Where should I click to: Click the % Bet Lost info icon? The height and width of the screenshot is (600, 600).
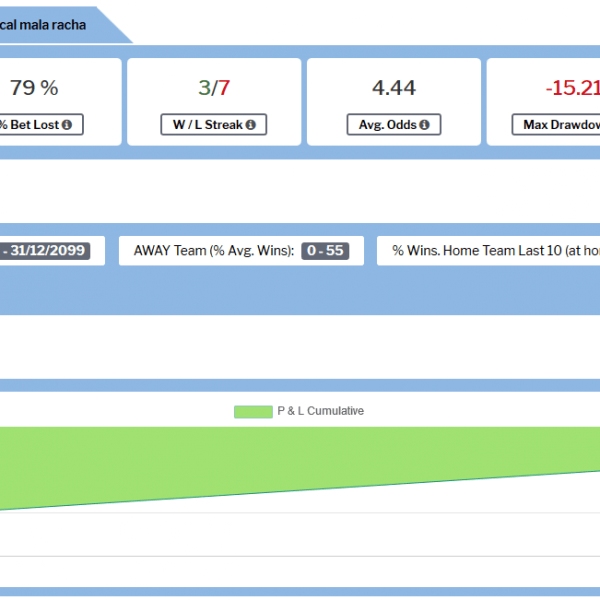point(67,125)
